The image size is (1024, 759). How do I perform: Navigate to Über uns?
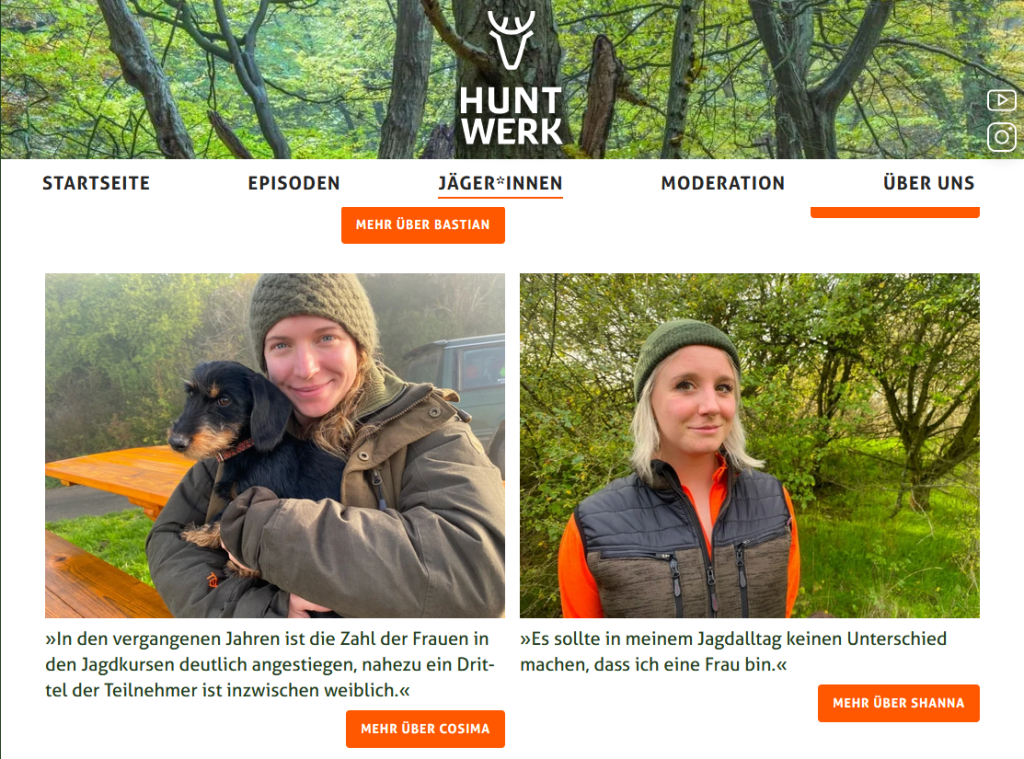click(929, 183)
